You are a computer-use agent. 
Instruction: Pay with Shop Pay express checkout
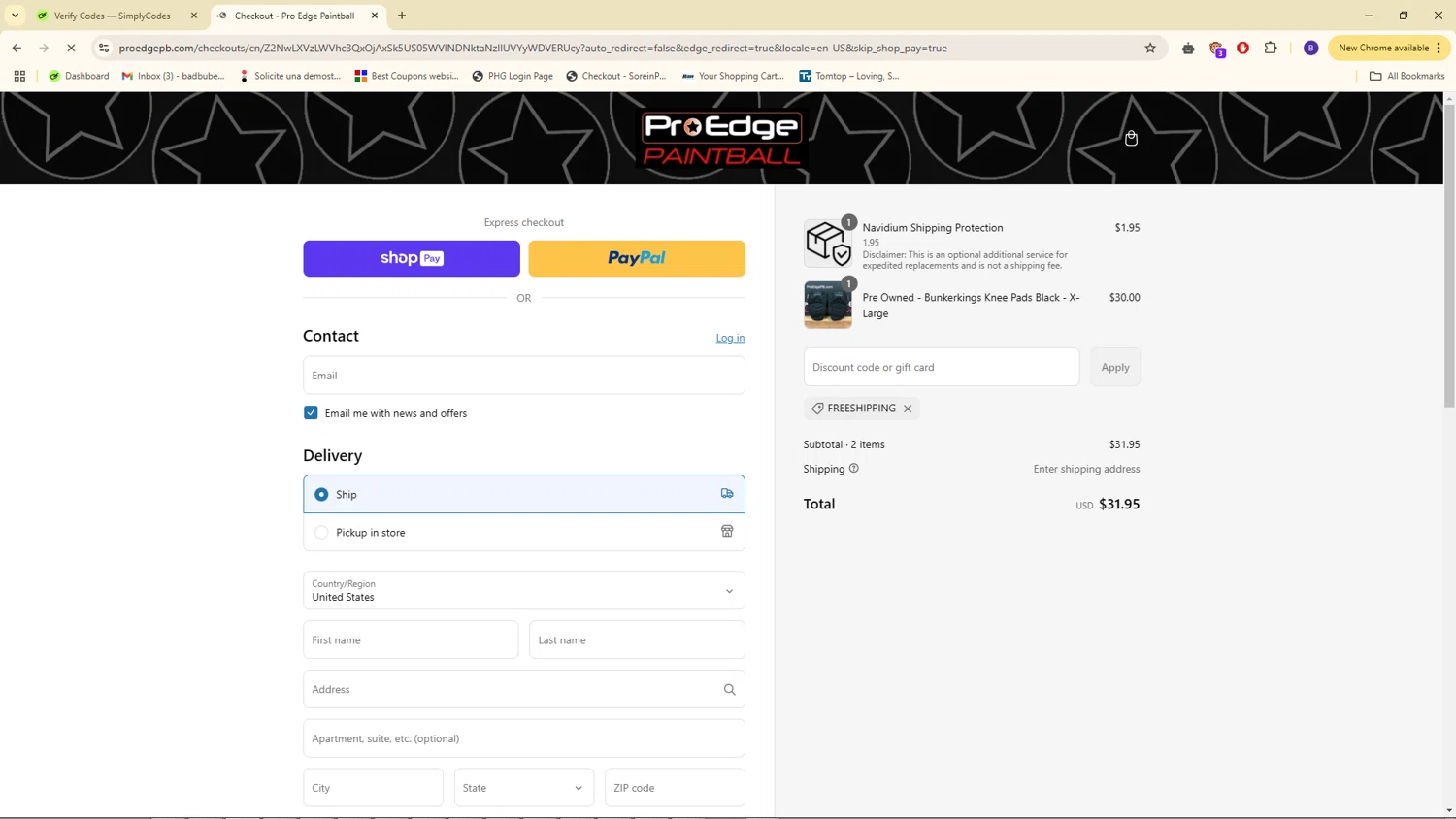412,258
